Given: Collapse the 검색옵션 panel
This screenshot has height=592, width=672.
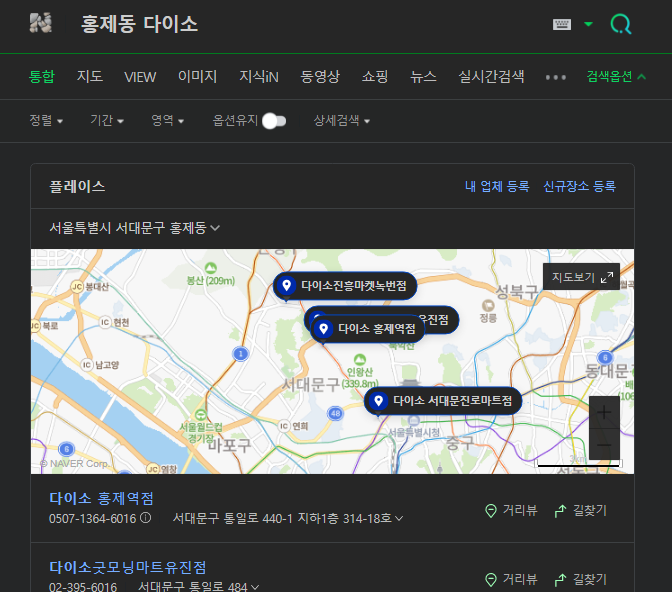Looking at the screenshot, I should (x=616, y=77).
